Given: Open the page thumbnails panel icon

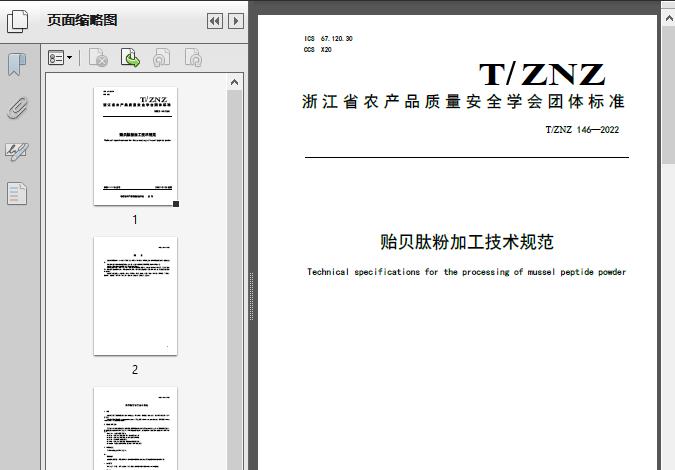Looking at the screenshot, I should pyautogui.click(x=17, y=21).
